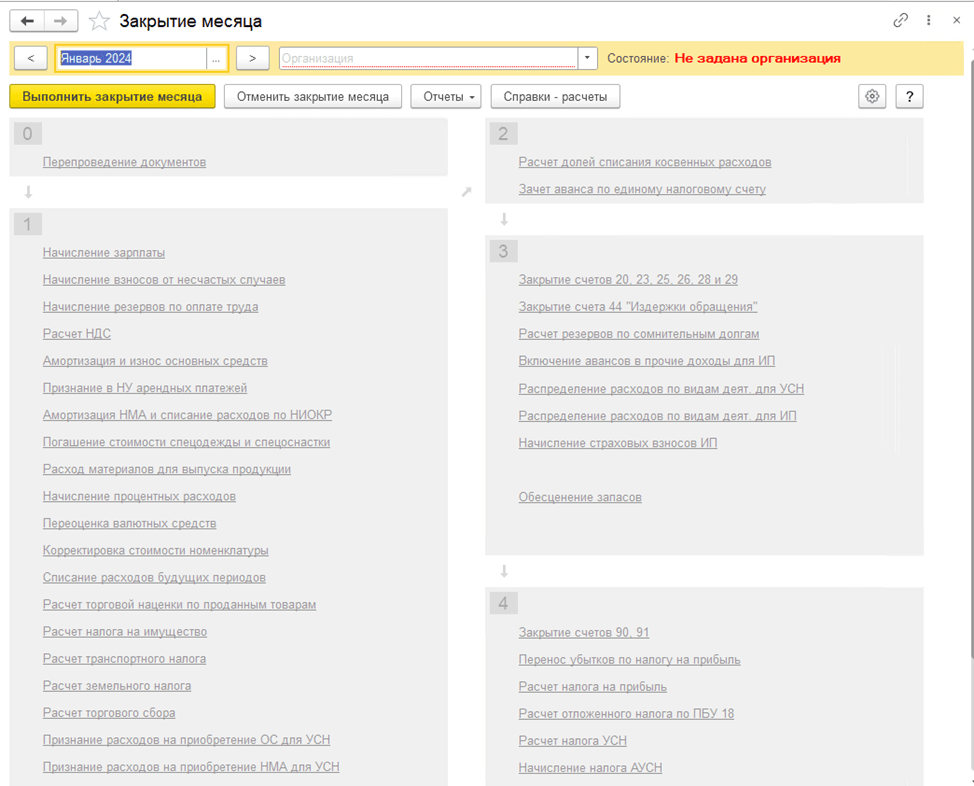
Task: Open Расчет НДС operation link
Action: [76, 334]
